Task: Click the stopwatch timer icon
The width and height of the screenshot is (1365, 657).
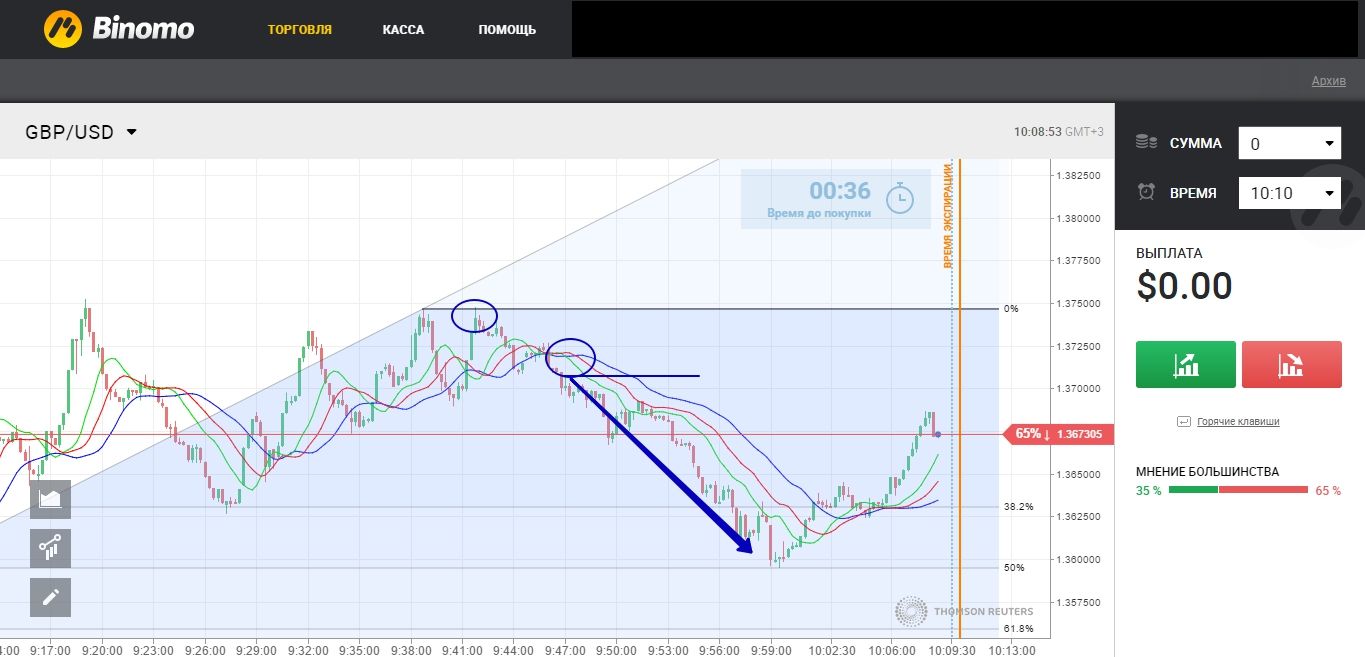Action: [x=900, y=198]
